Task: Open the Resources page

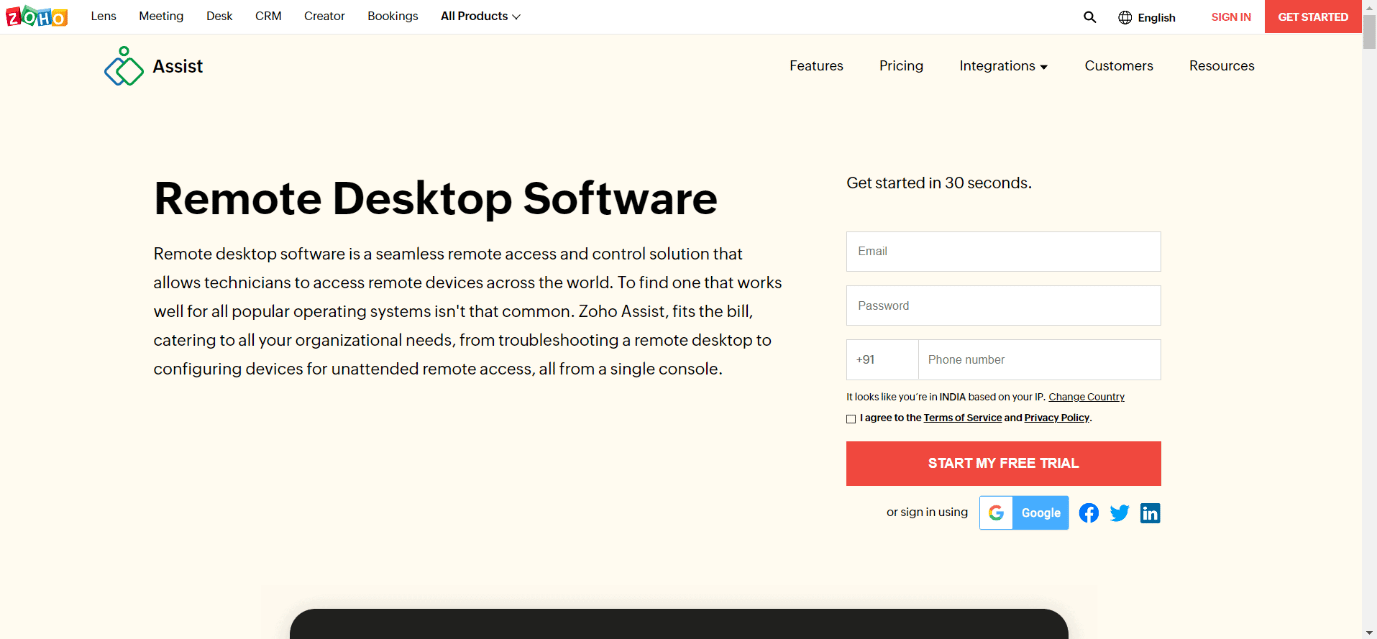Action: [1221, 66]
